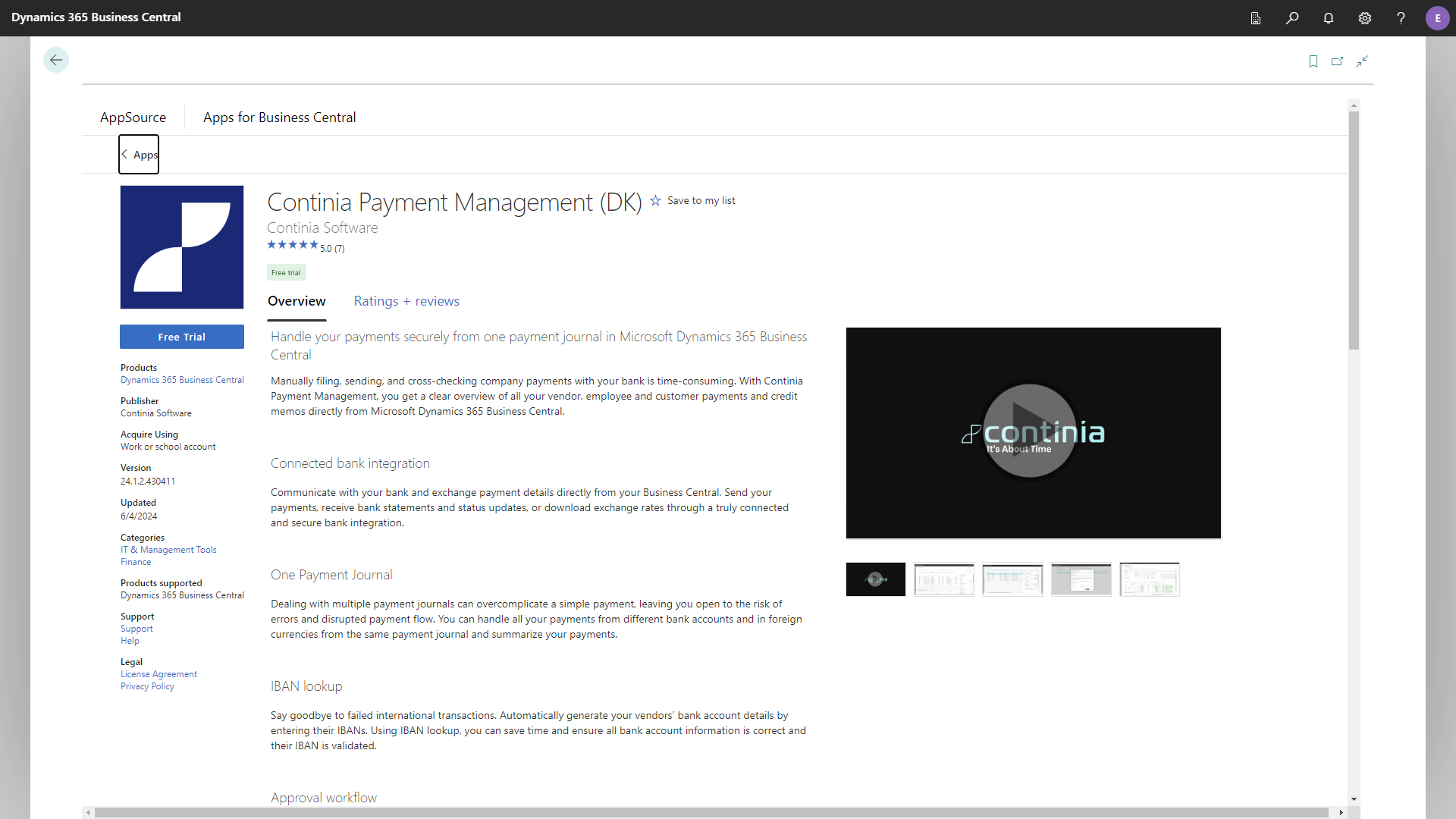Screen dimensions: 1456x819
Task: Click the bookmark/save icon top right
Action: [1313, 60]
